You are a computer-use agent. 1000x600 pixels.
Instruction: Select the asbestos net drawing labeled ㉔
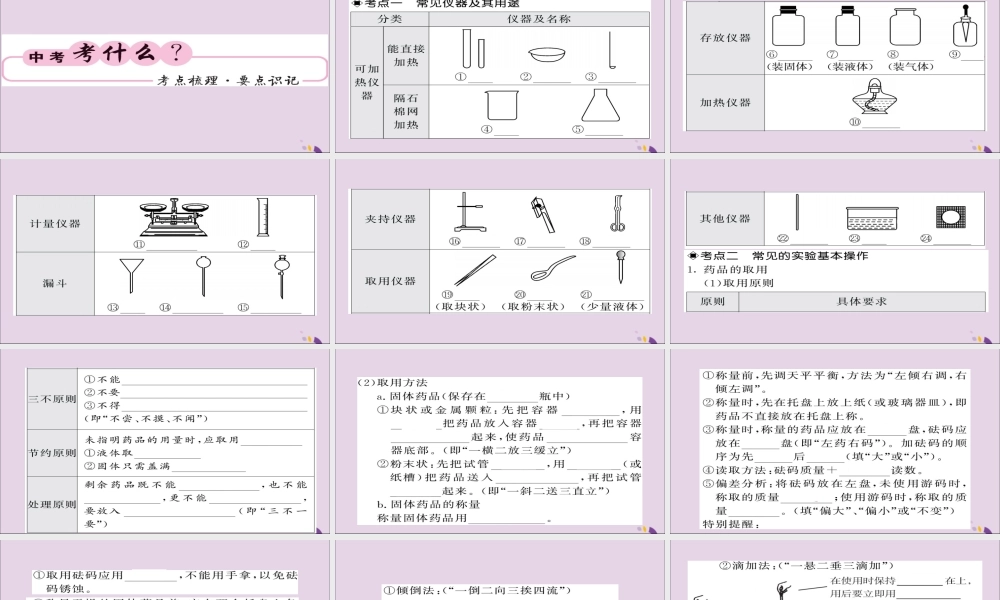(951, 217)
